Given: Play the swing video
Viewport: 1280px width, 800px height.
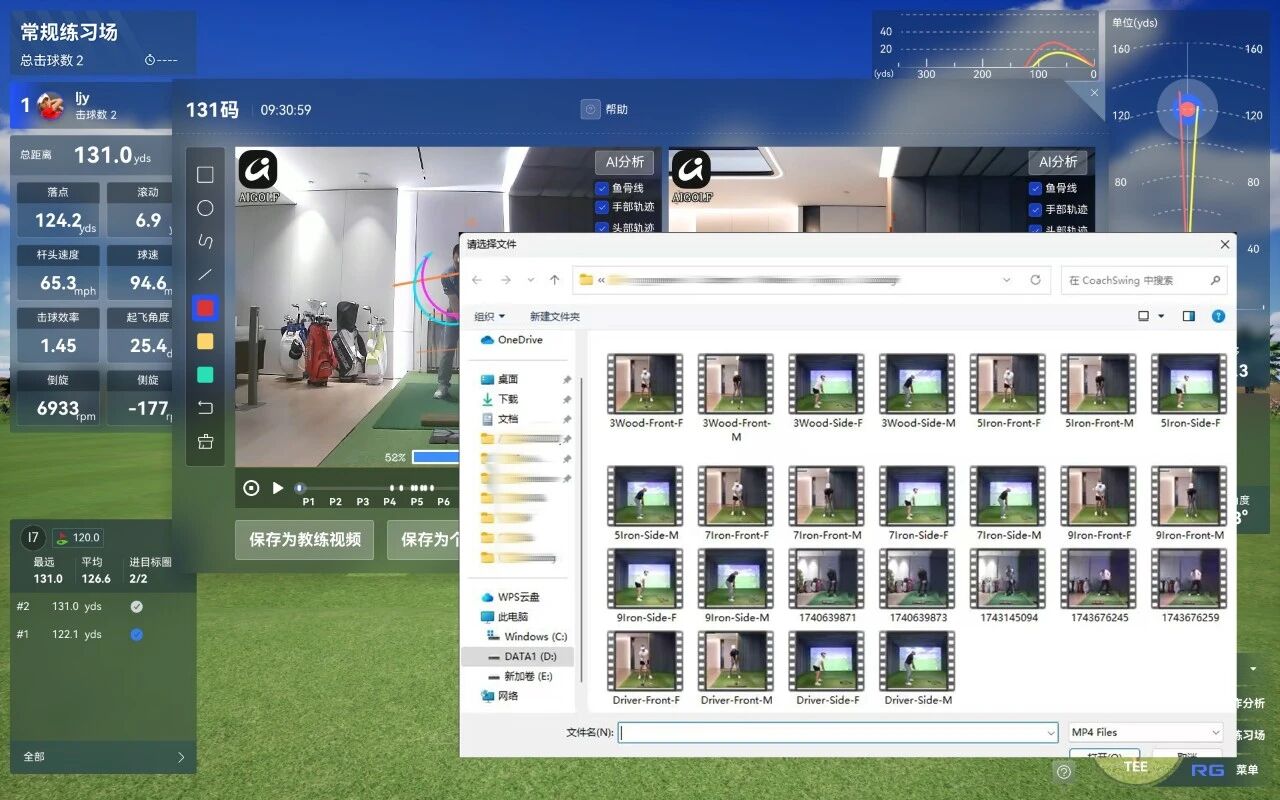Looking at the screenshot, I should 278,488.
